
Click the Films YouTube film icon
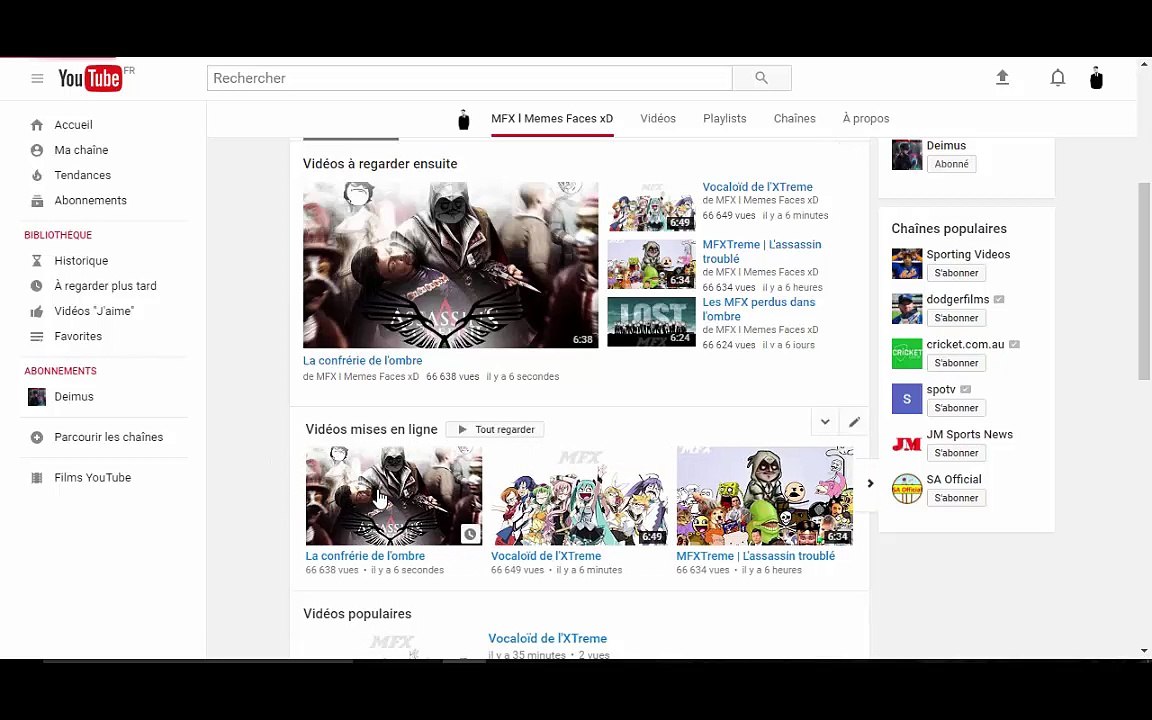point(37,478)
